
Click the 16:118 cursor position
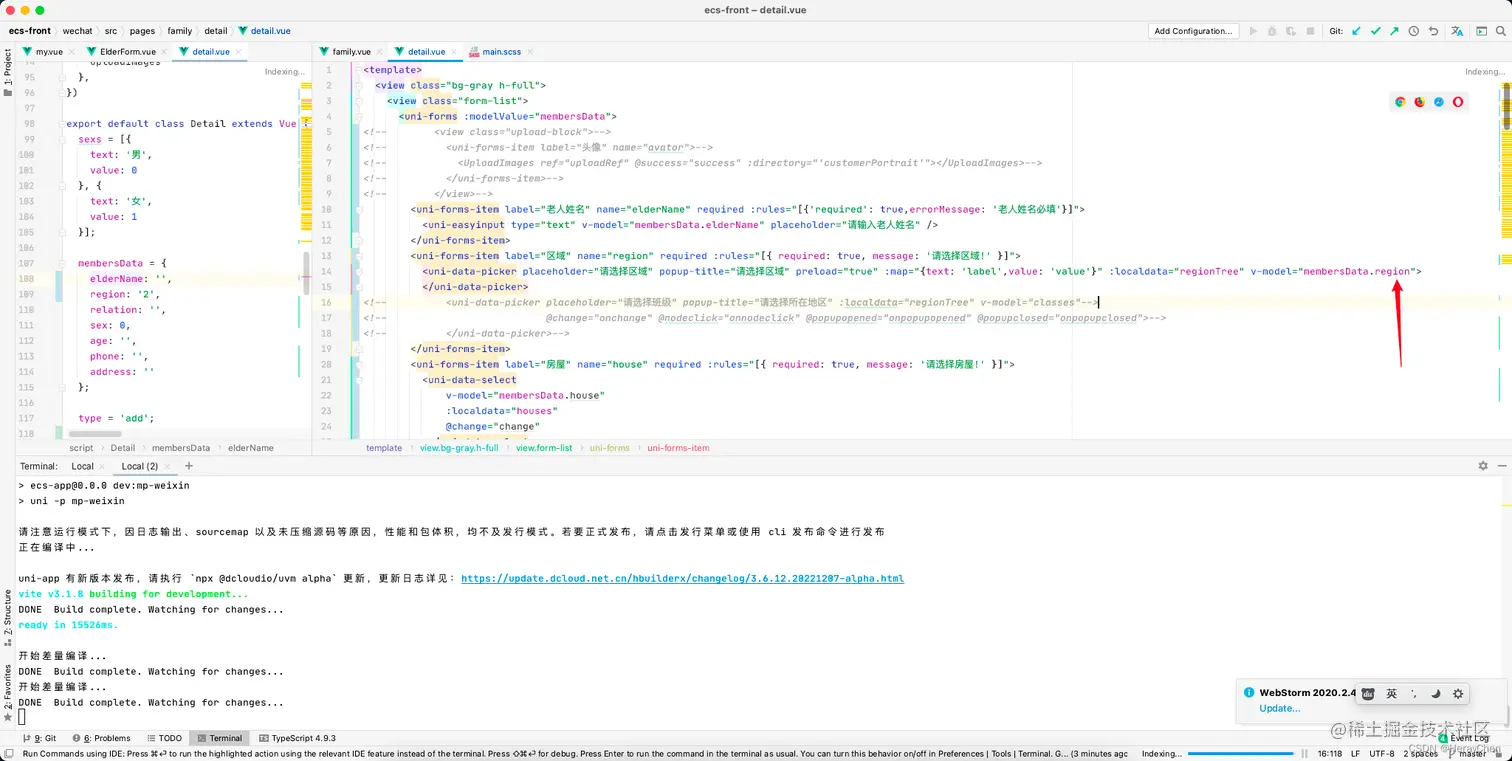(1329, 753)
